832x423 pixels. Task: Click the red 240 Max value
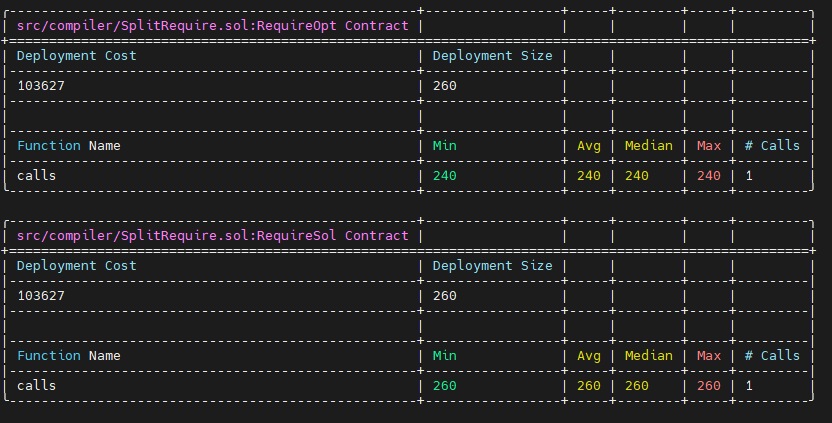coord(709,176)
